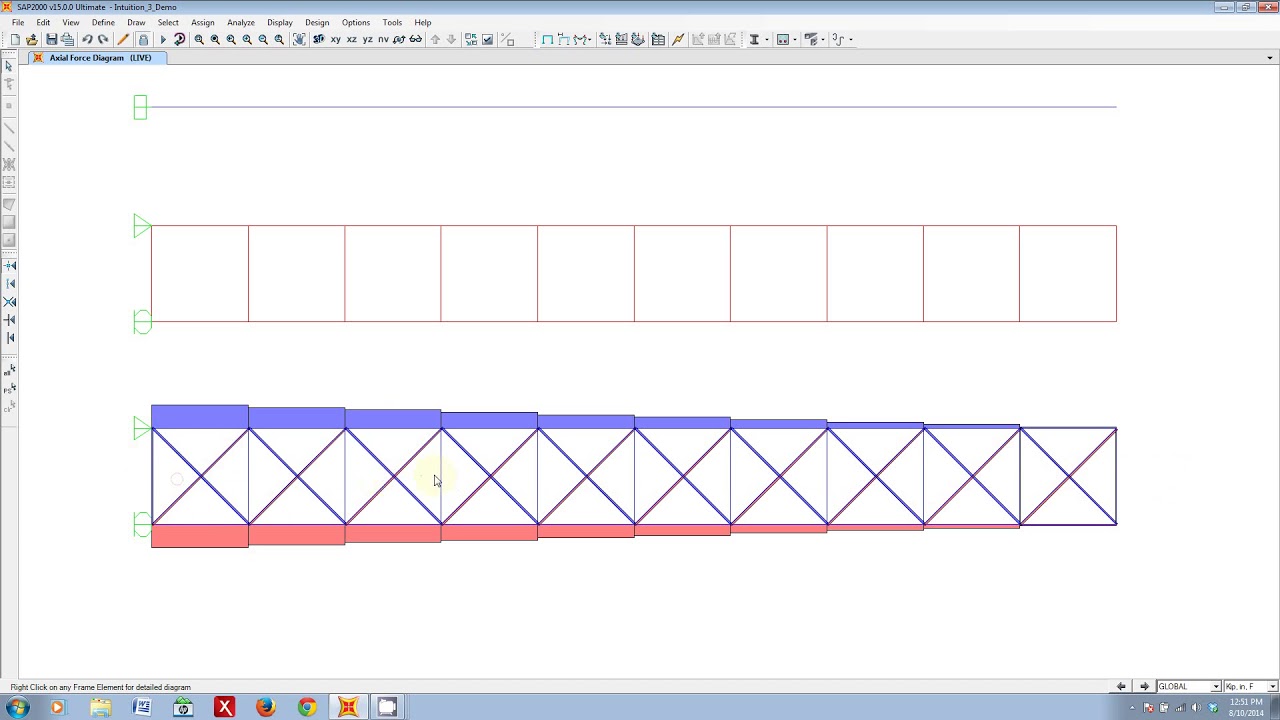Viewport: 1280px width, 720px height.
Task: Click the Save icon in the toolbar
Action: 51,40
